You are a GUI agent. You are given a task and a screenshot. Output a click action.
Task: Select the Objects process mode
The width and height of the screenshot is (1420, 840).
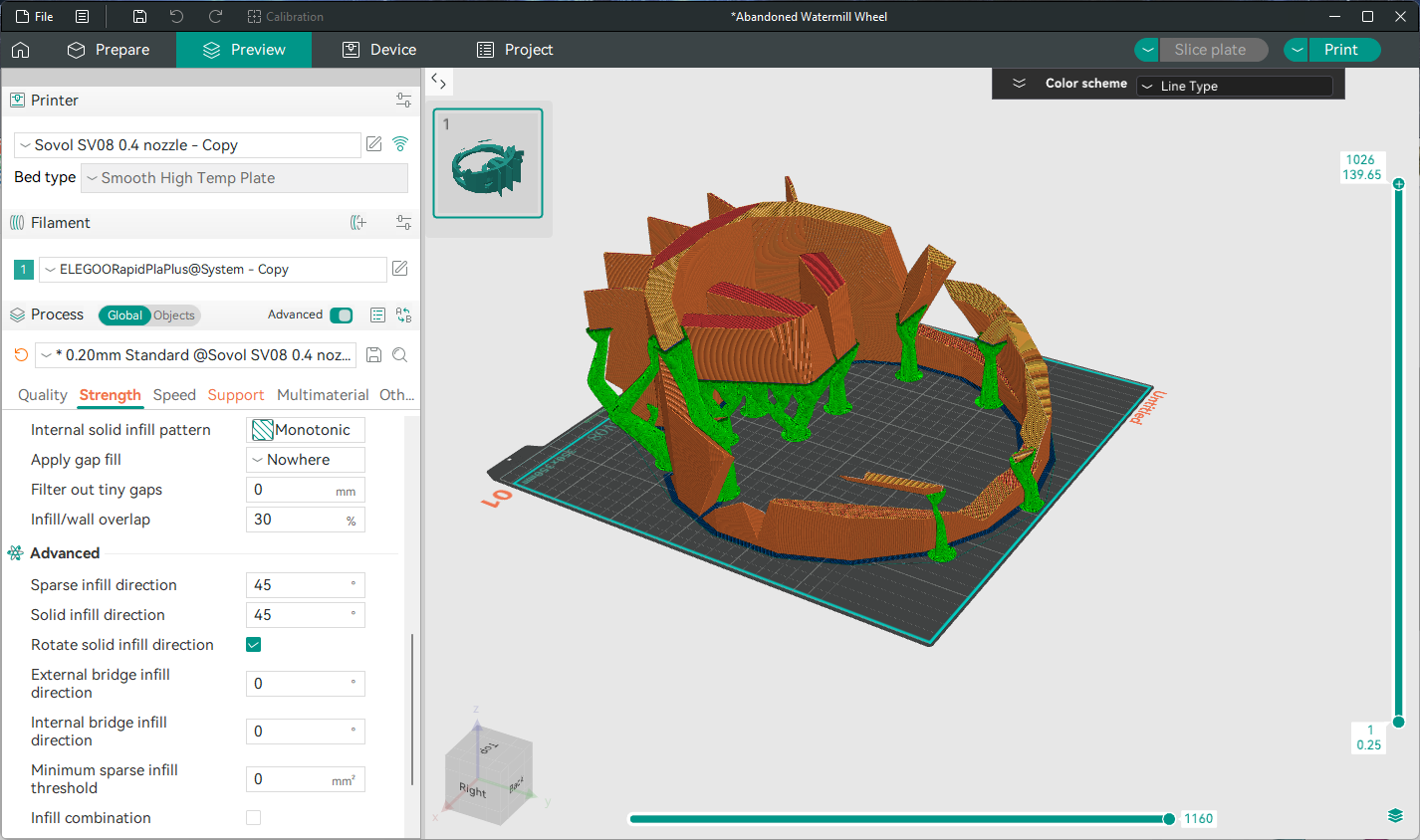(x=174, y=315)
